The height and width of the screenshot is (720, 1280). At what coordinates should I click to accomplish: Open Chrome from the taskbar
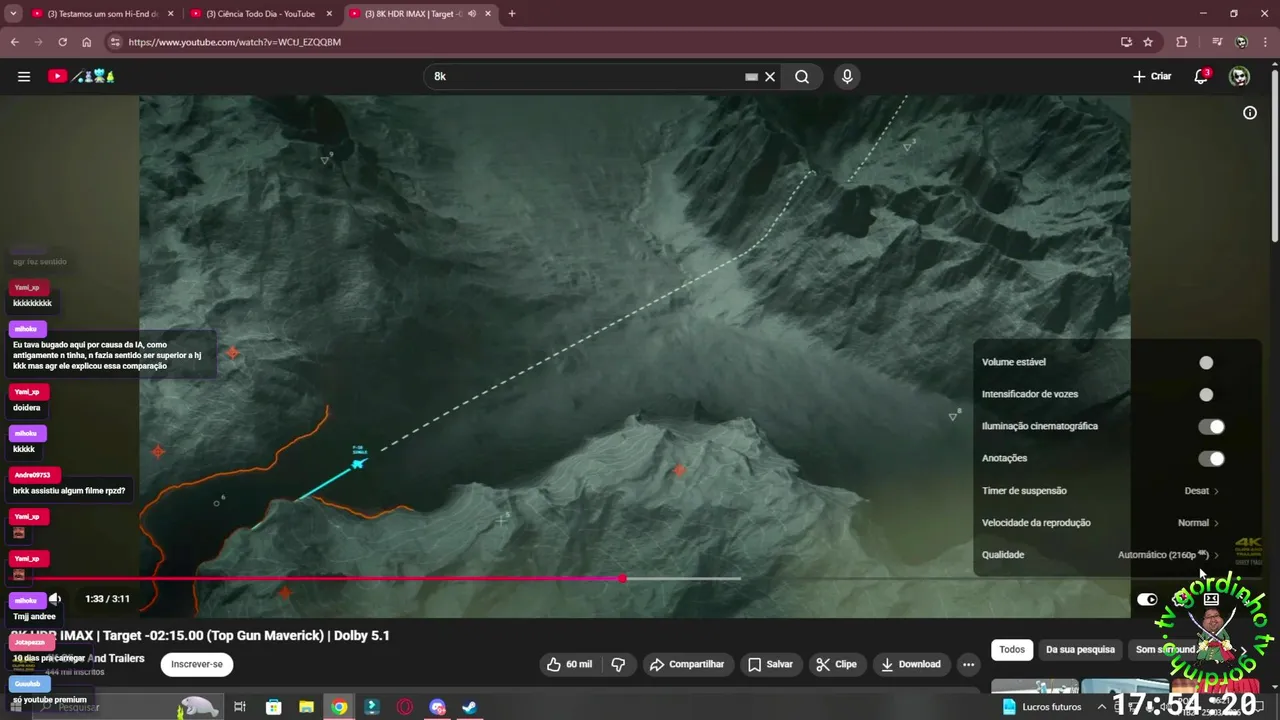(340, 707)
